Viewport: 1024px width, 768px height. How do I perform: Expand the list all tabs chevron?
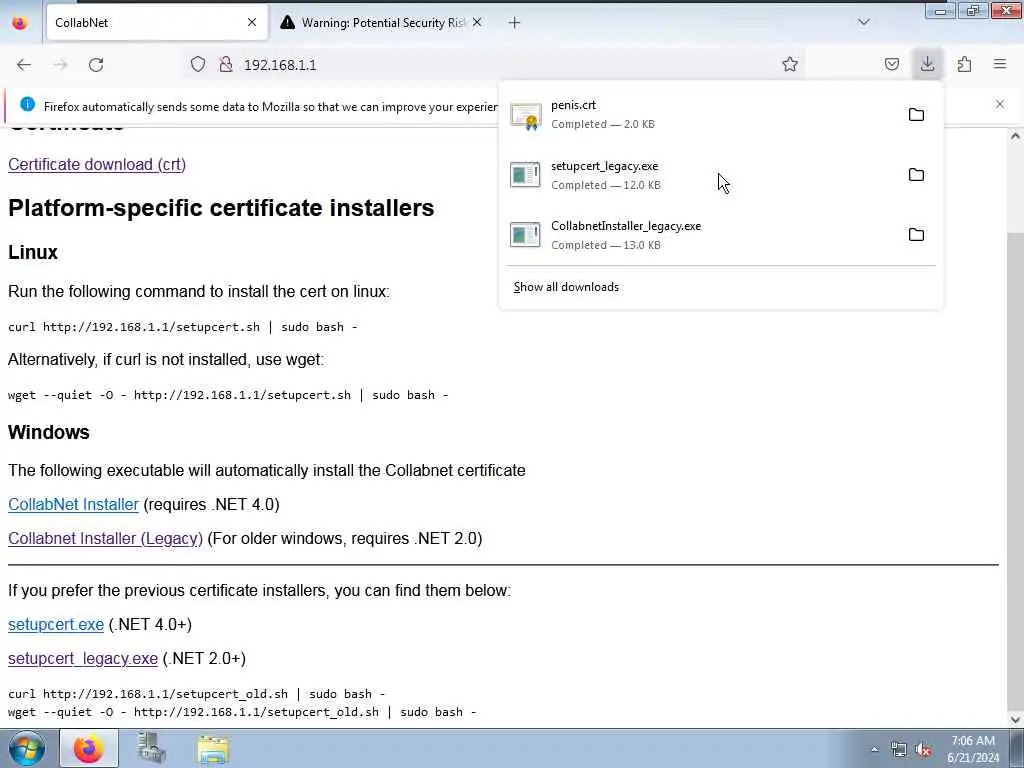click(x=863, y=22)
